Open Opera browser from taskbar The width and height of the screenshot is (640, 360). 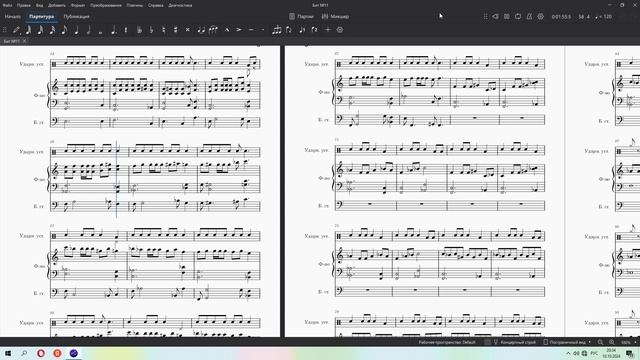pyautogui.click(x=41, y=353)
